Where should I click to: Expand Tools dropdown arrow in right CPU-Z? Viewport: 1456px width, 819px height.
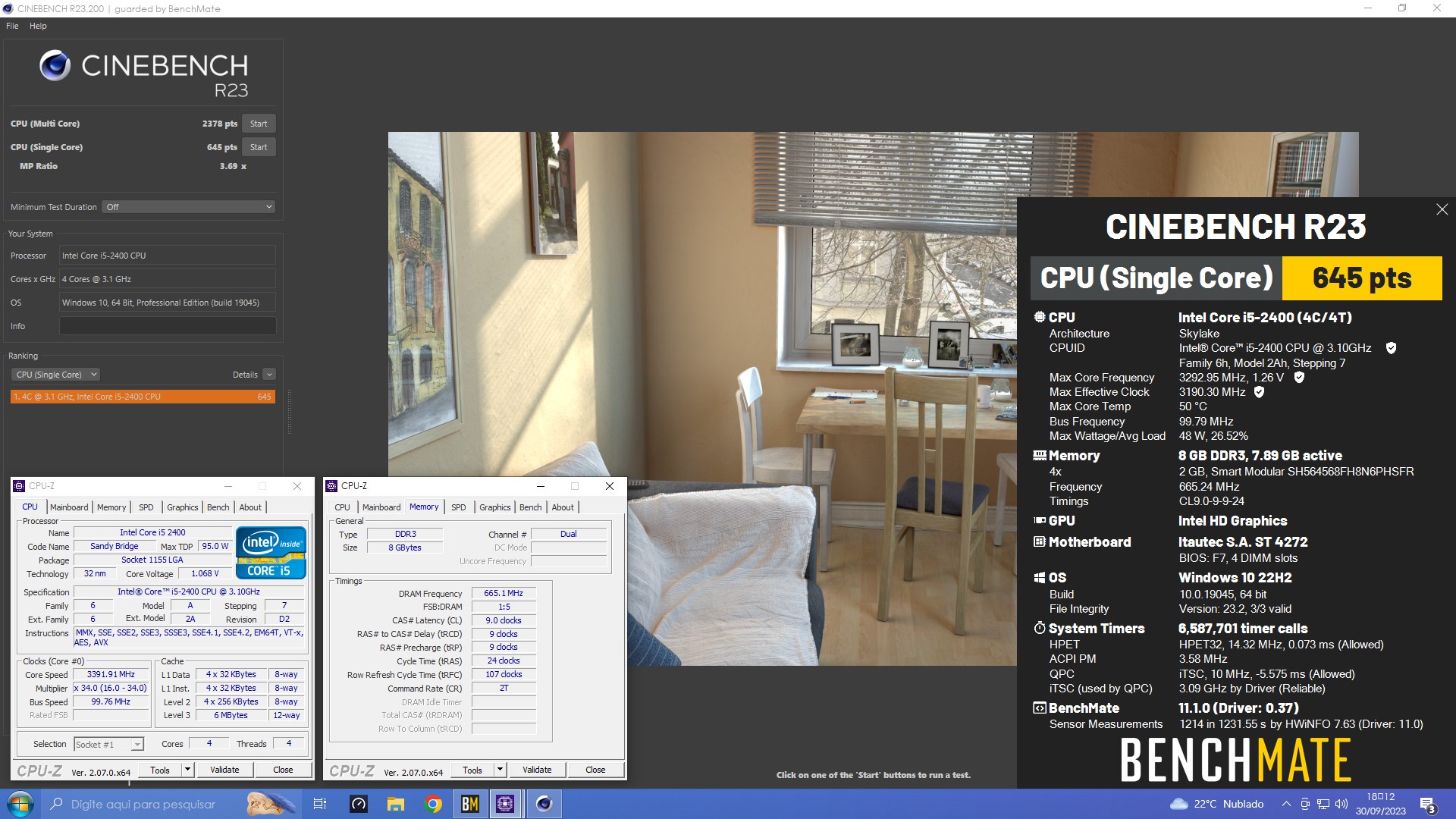tap(500, 770)
